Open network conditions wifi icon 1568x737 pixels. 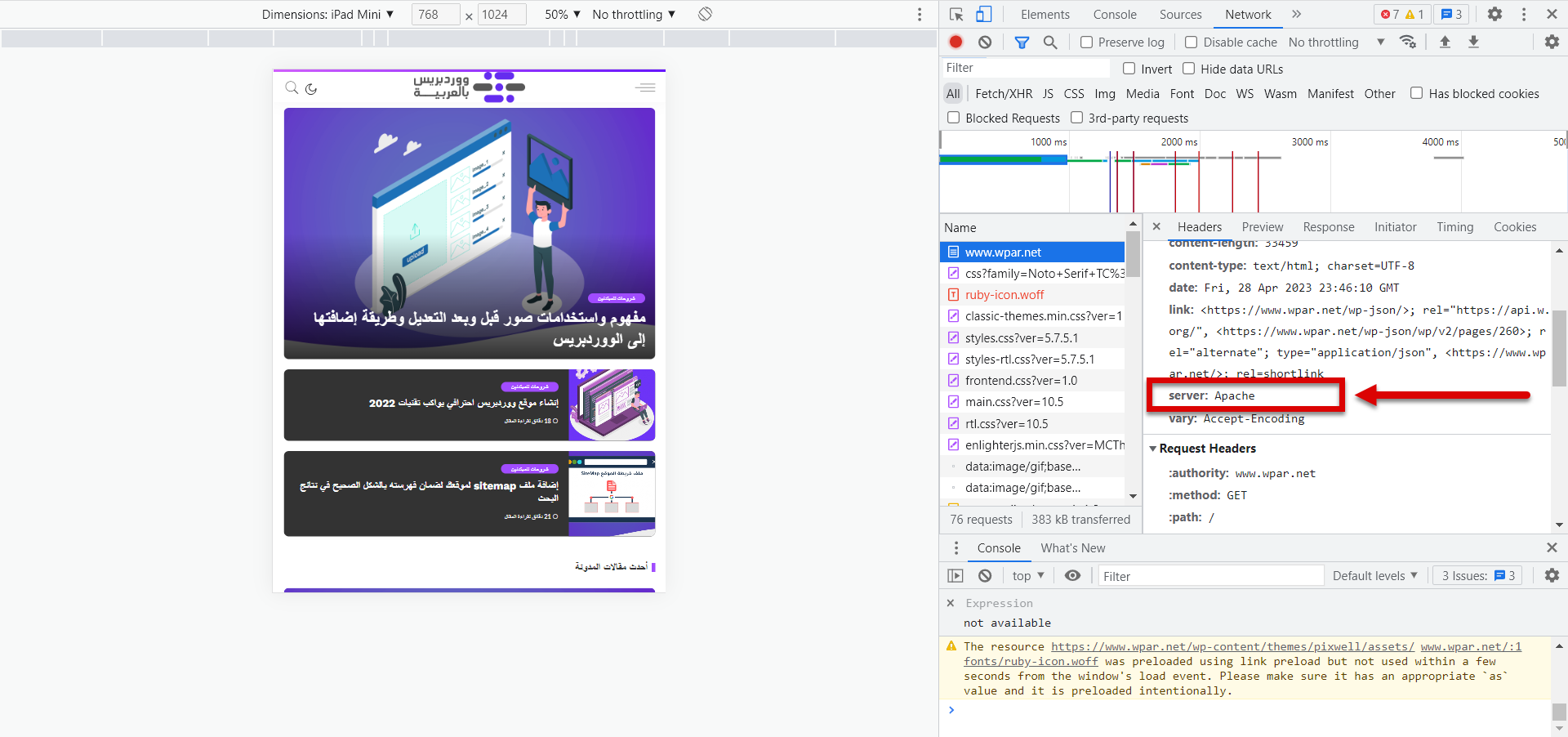click(x=1408, y=42)
